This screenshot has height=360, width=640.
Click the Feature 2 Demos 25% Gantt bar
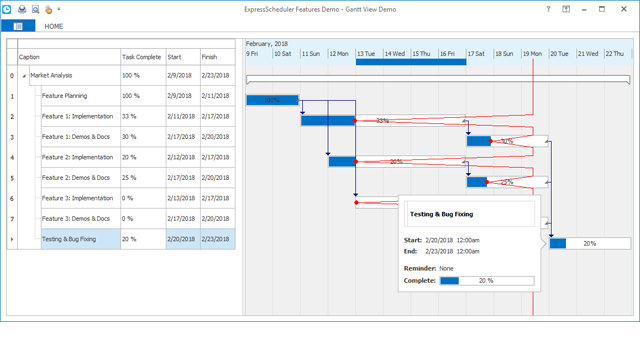coord(507,182)
